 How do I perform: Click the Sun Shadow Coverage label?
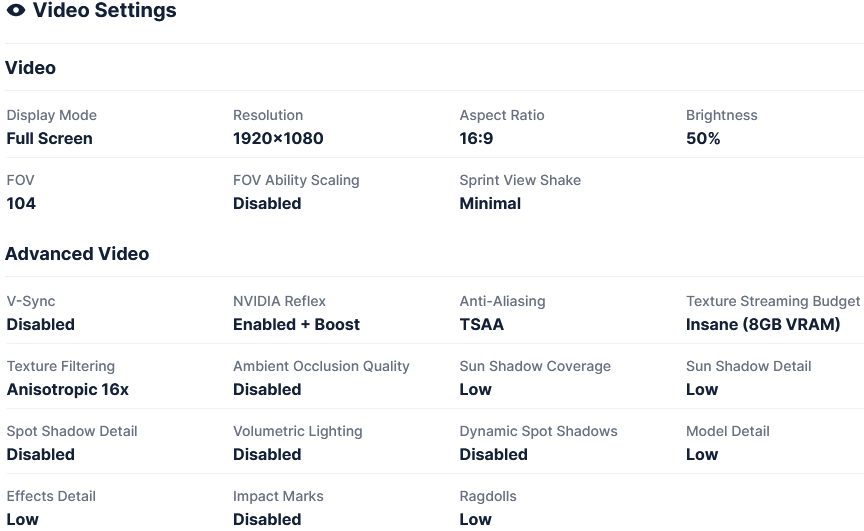(535, 366)
